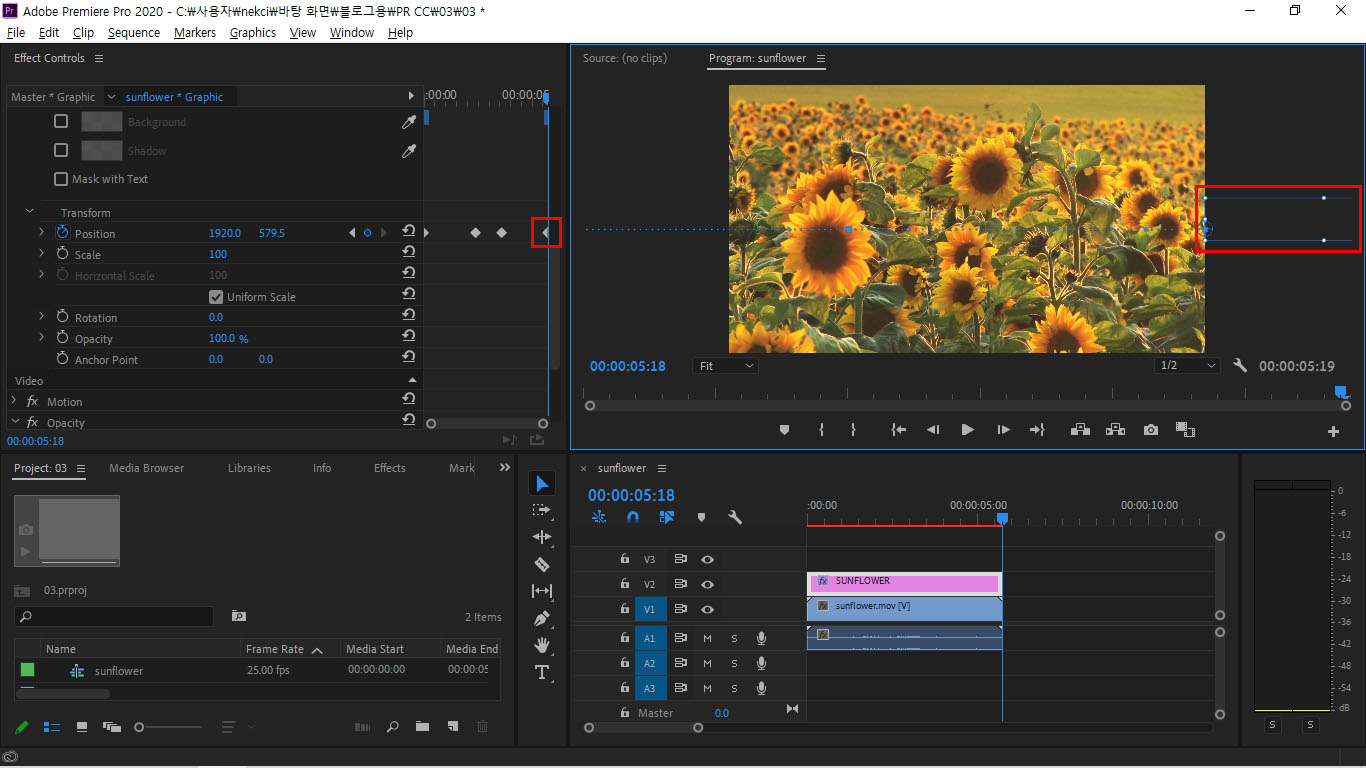Click the Background eyedropper icon

tap(408, 122)
